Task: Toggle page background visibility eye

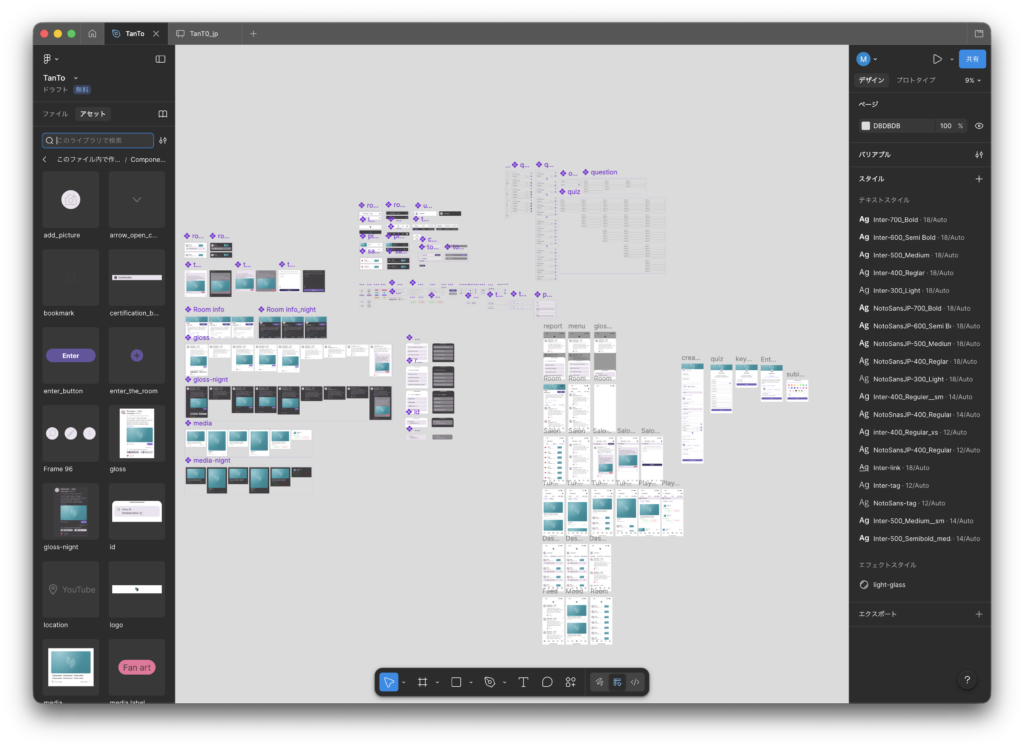Action: pyautogui.click(x=979, y=126)
